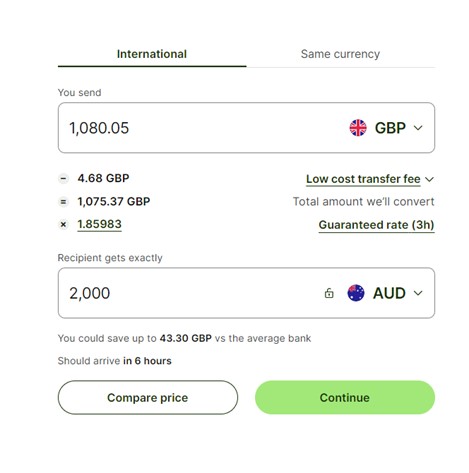The image size is (469, 473).
Task: Click the Continue button
Action: pos(345,397)
